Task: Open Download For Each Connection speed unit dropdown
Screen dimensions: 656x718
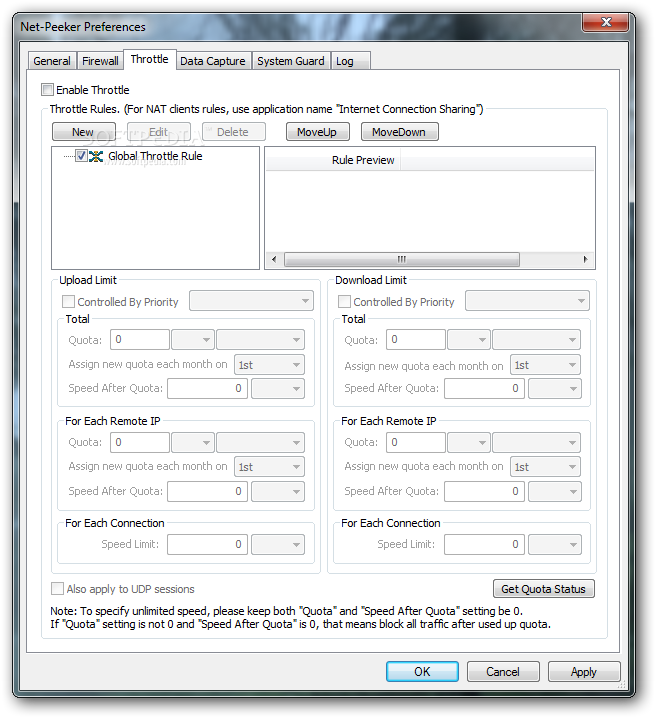Action: click(555, 544)
